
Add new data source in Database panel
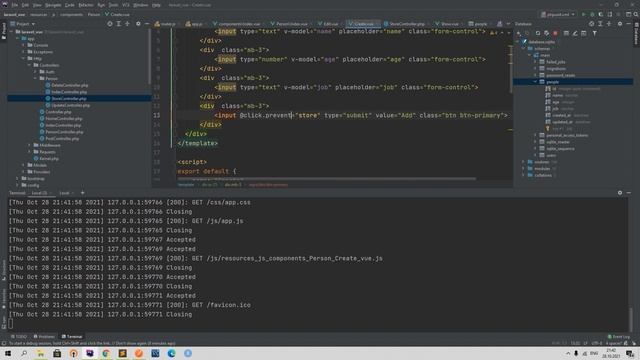[x=519, y=33]
